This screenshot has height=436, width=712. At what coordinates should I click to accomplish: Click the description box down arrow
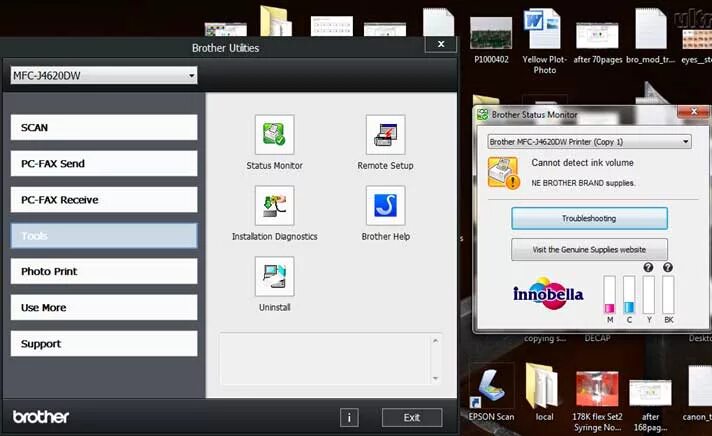(x=435, y=378)
